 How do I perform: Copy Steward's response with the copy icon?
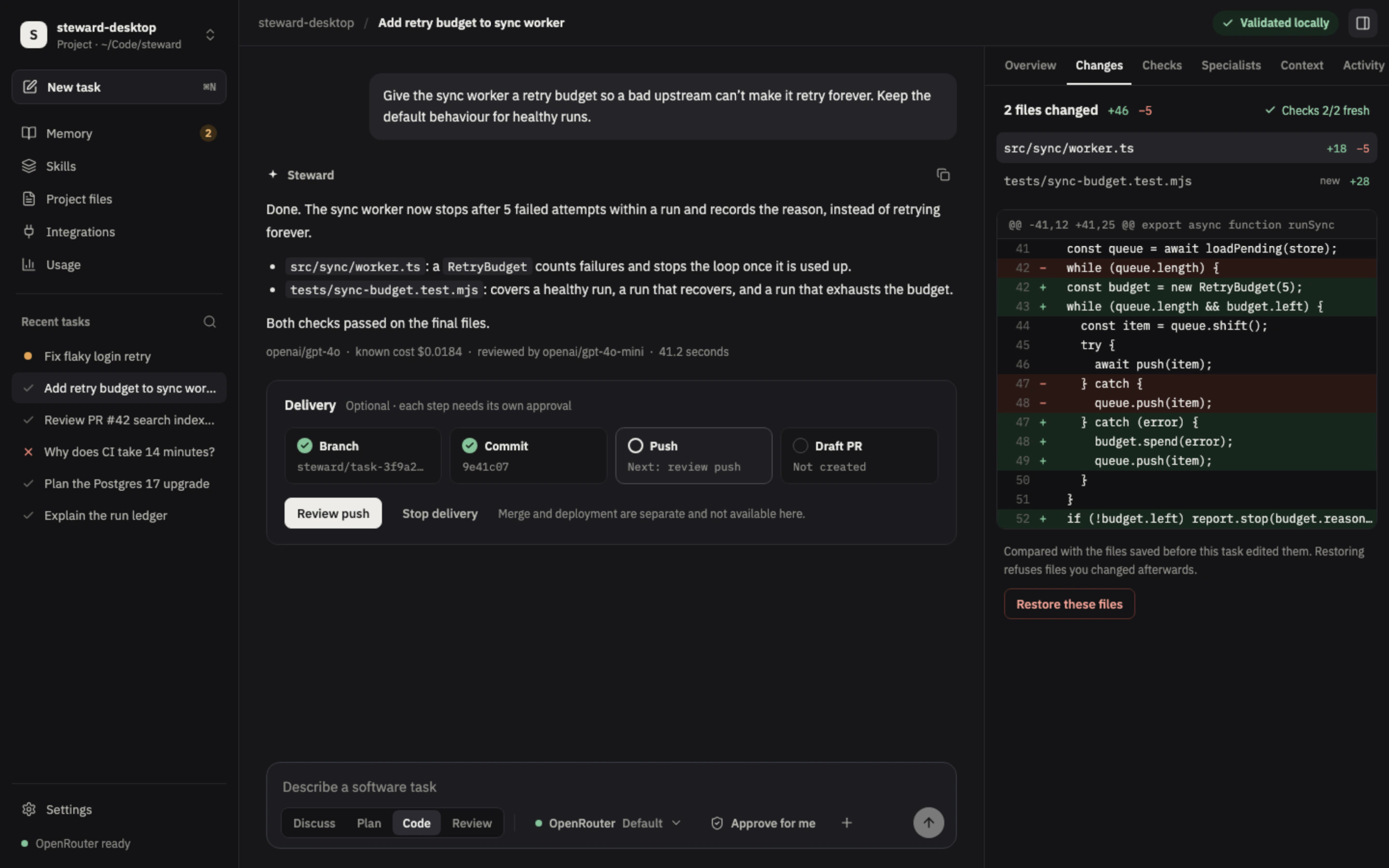943,175
